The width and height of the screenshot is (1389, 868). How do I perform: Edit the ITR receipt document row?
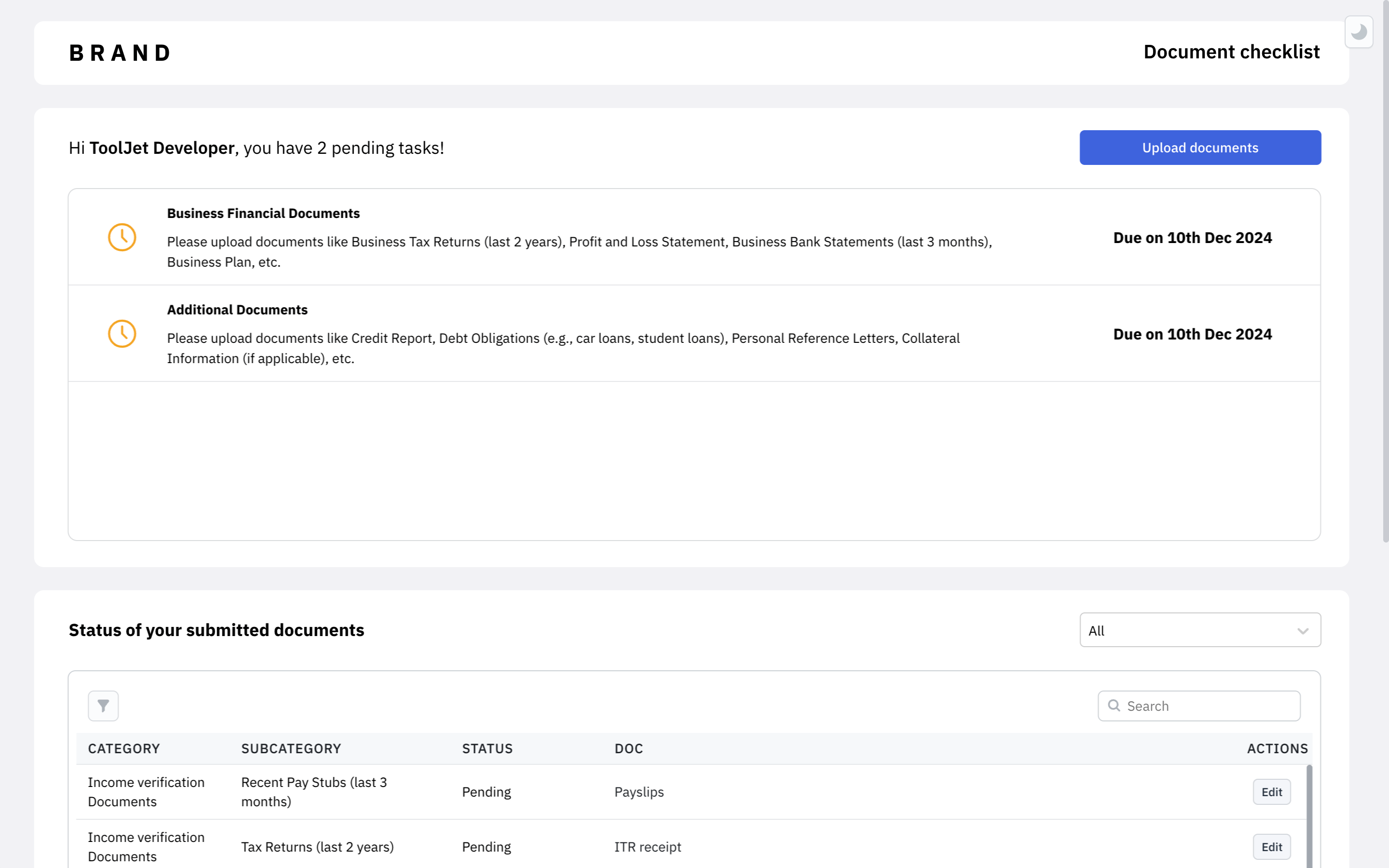[x=1271, y=847]
